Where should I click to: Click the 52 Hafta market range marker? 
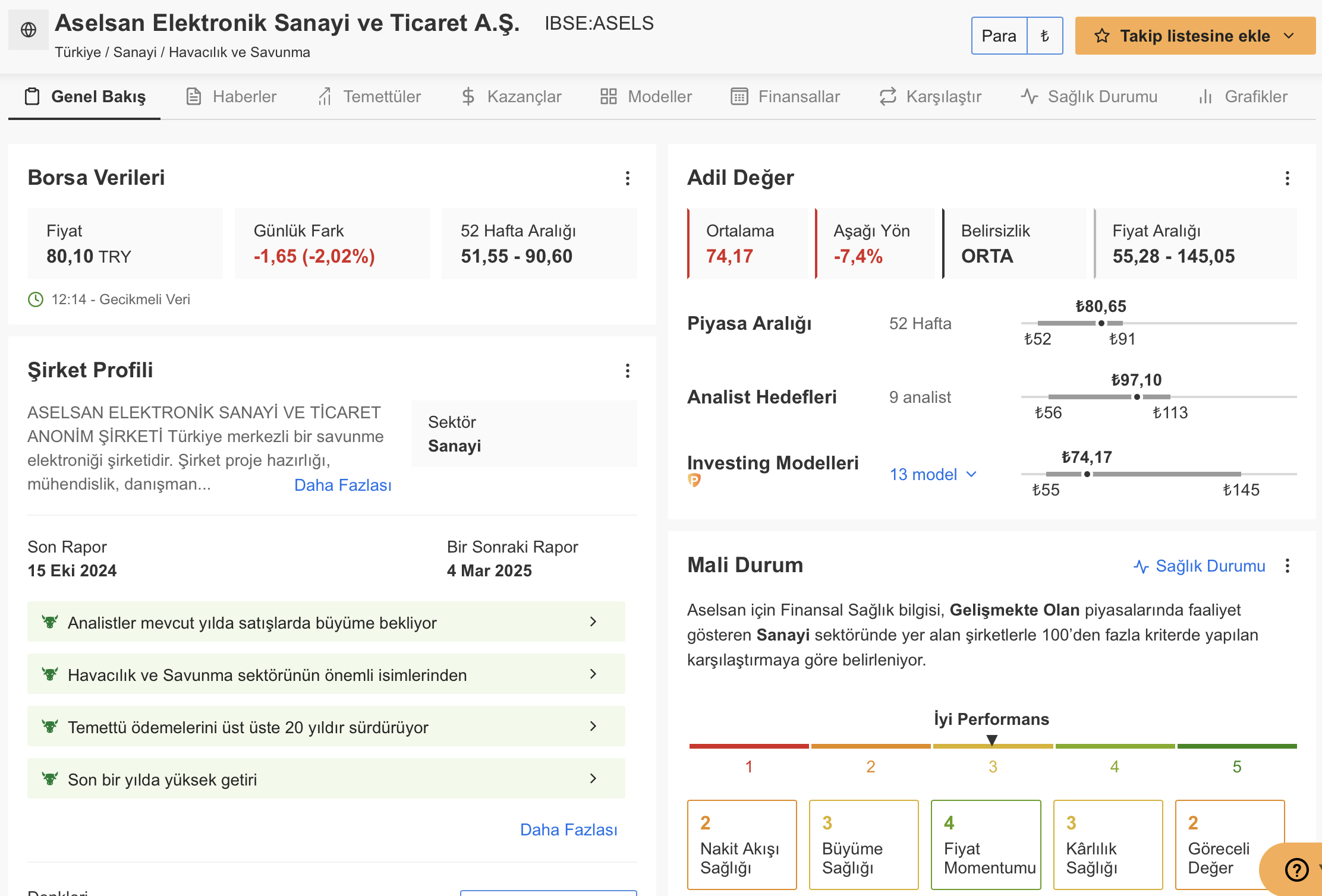pyautogui.click(x=1101, y=323)
